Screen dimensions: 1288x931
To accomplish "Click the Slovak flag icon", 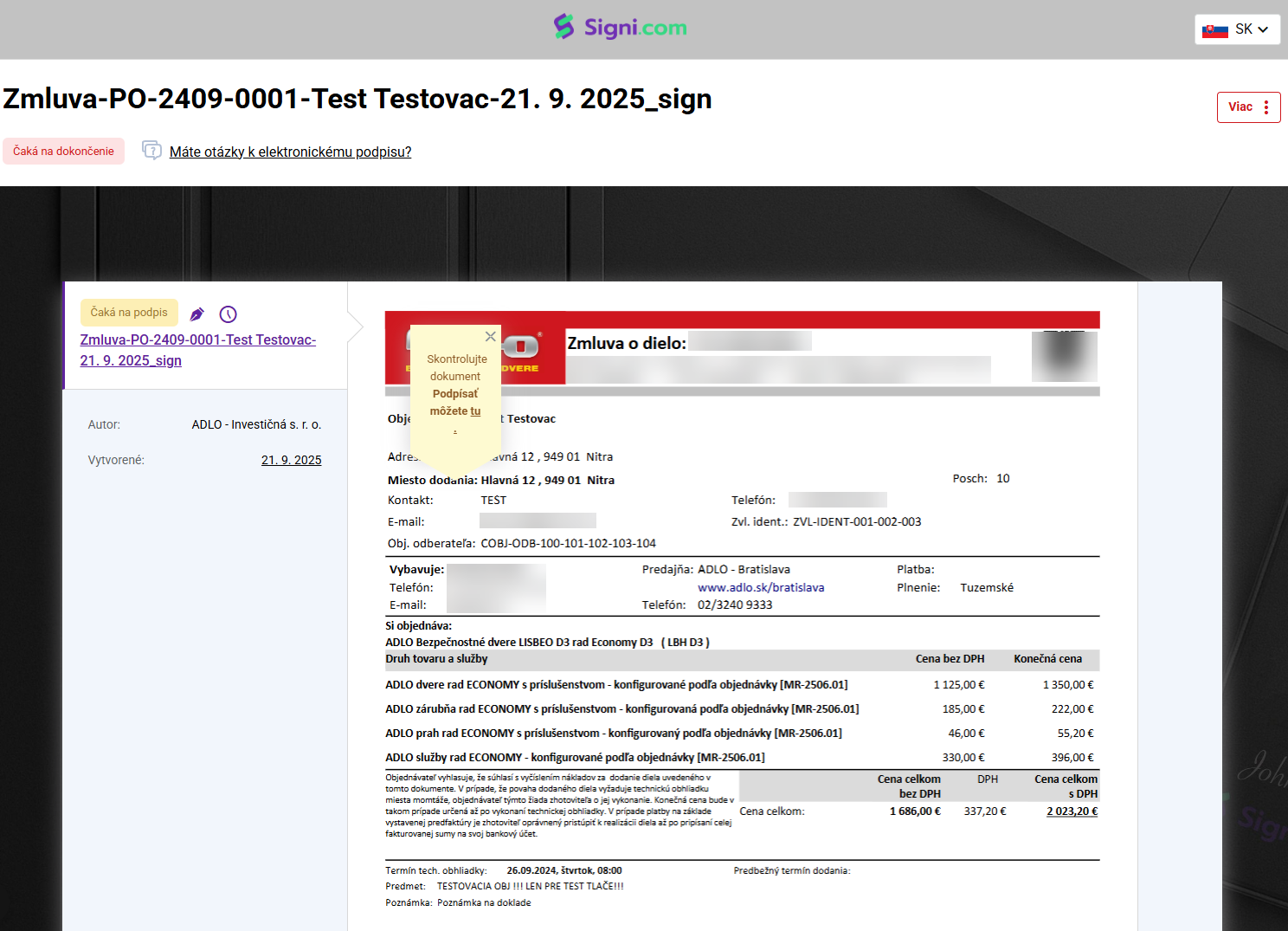I will pyautogui.click(x=1215, y=30).
